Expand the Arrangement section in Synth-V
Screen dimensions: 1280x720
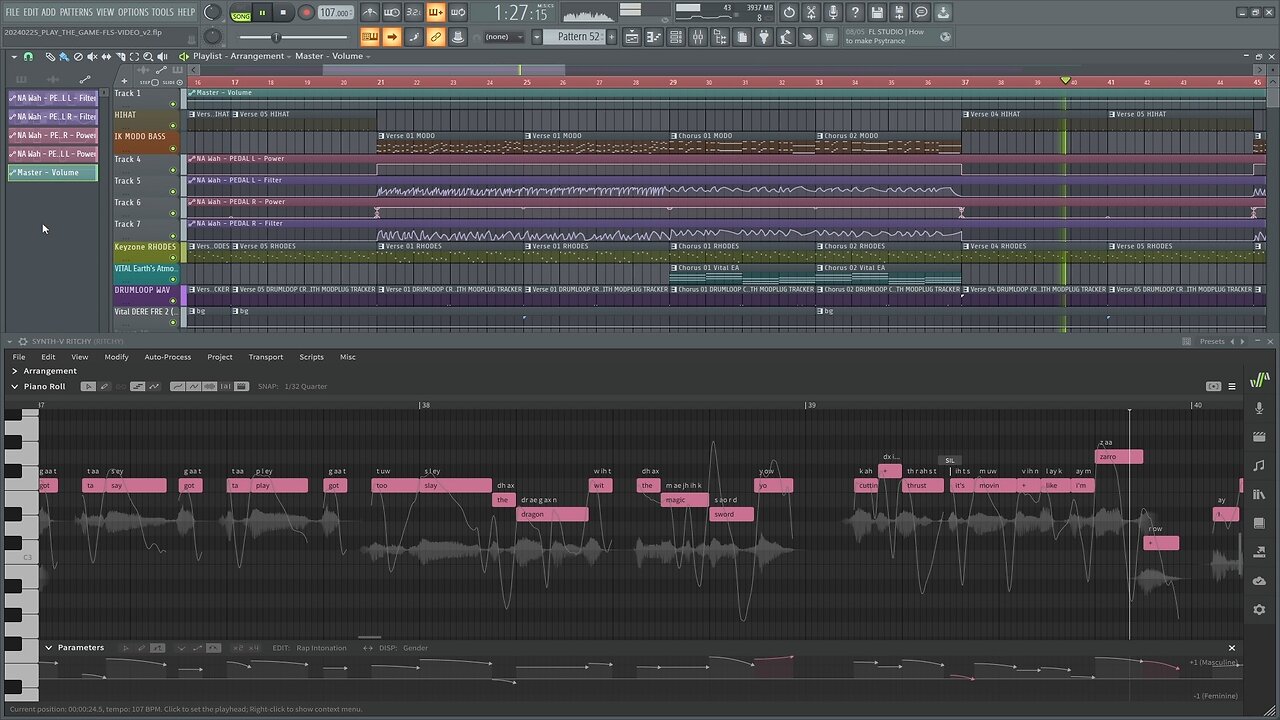[x=15, y=371]
